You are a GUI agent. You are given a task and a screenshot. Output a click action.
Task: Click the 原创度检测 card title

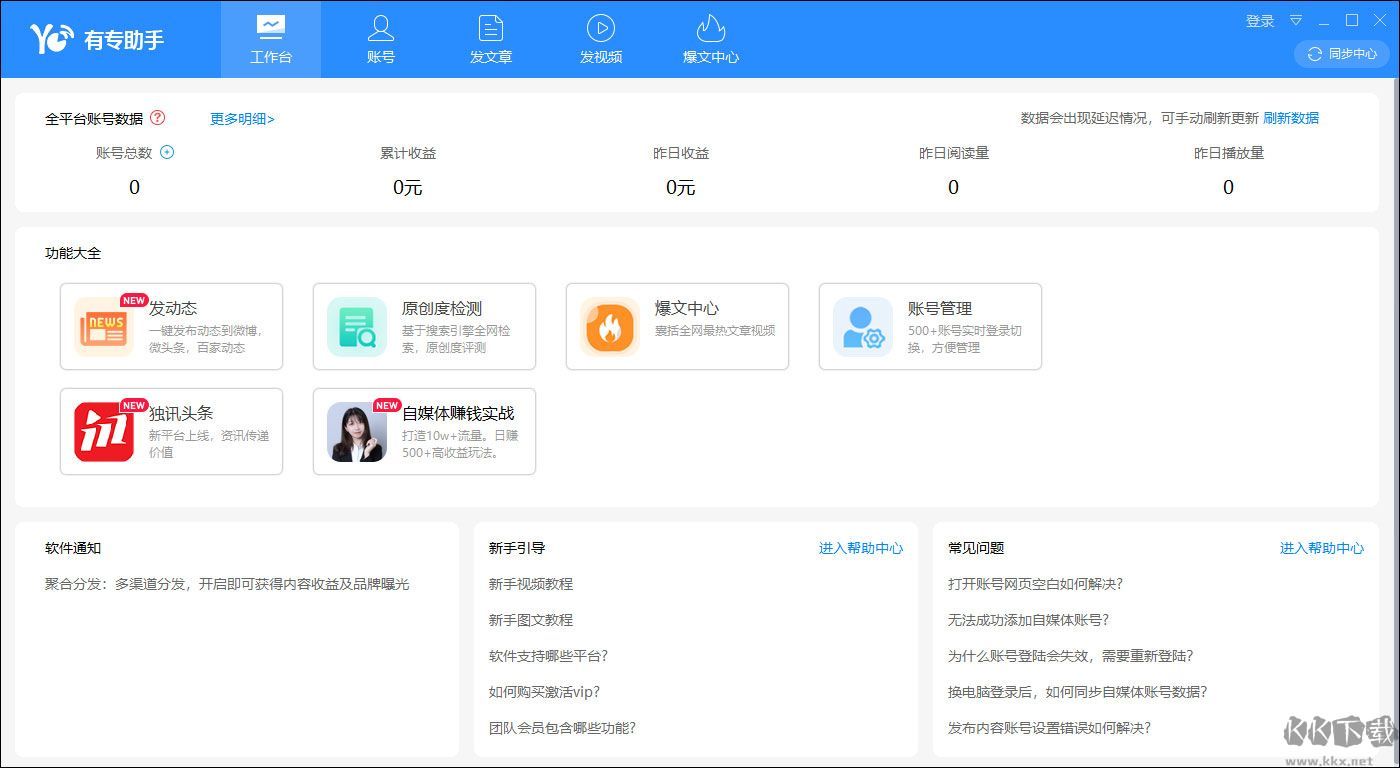click(442, 309)
